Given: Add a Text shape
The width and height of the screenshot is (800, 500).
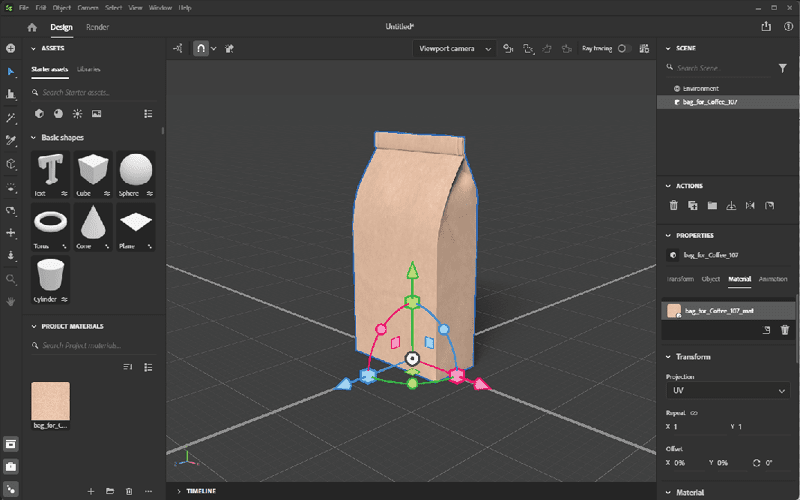Looking at the screenshot, I should 50,174.
